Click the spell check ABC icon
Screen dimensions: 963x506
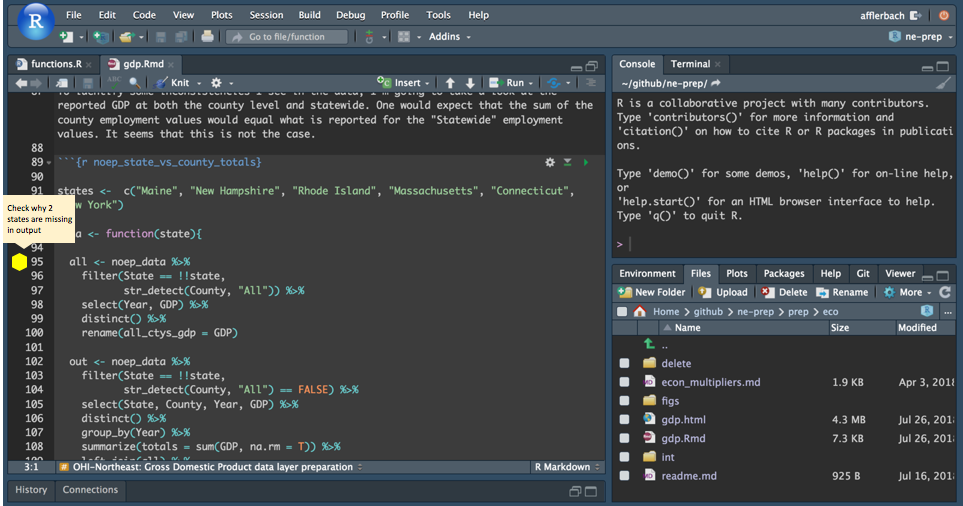(114, 82)
